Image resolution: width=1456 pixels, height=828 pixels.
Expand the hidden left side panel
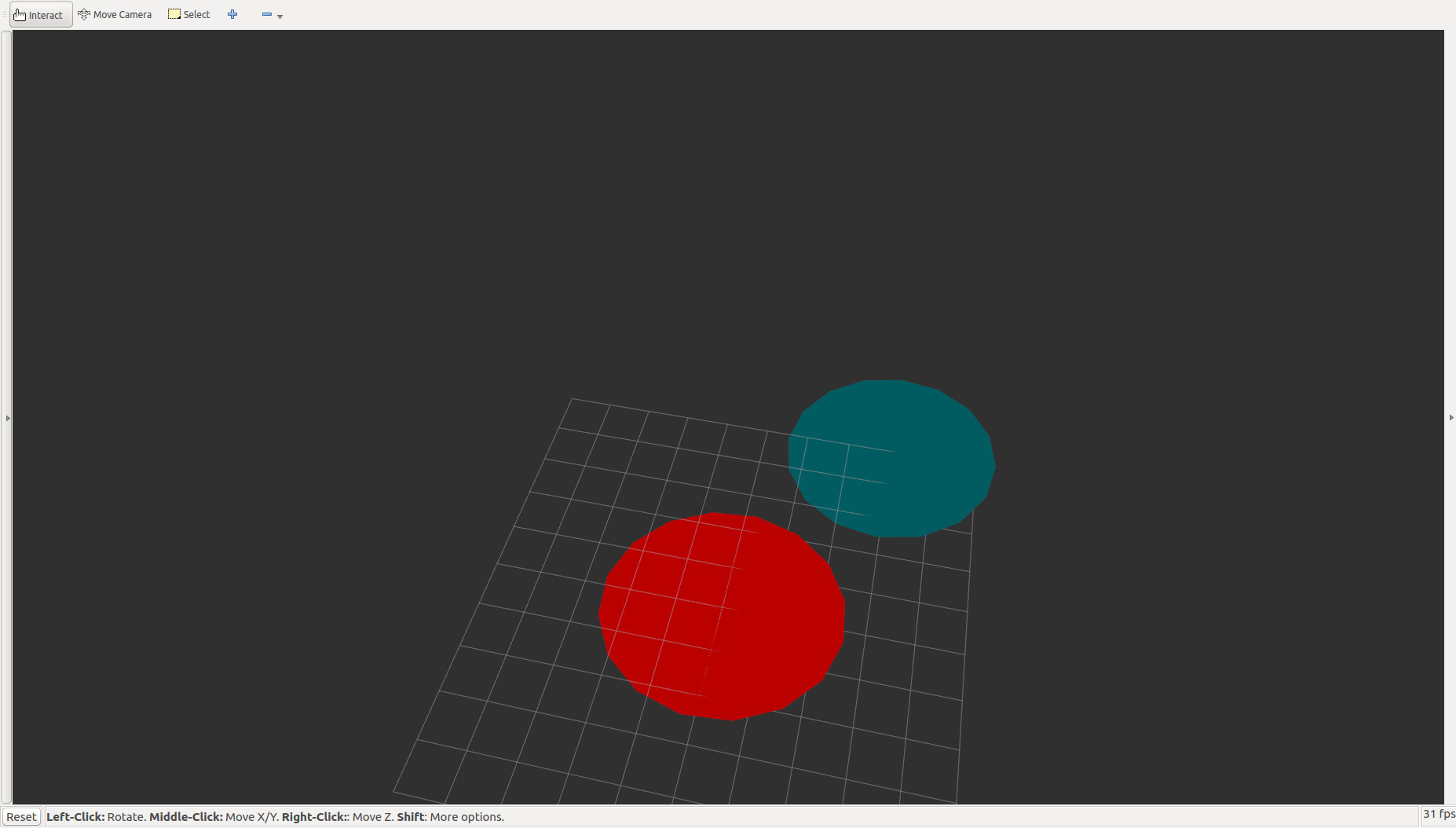(x=8, y=418)
